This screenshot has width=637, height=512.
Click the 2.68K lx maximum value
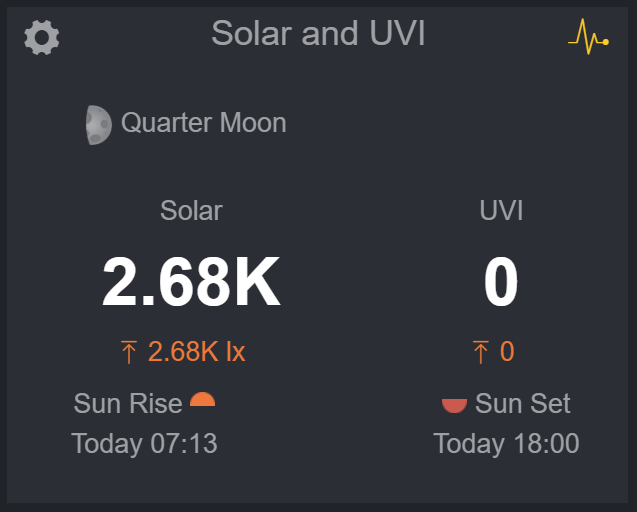[x=196, y=352]
